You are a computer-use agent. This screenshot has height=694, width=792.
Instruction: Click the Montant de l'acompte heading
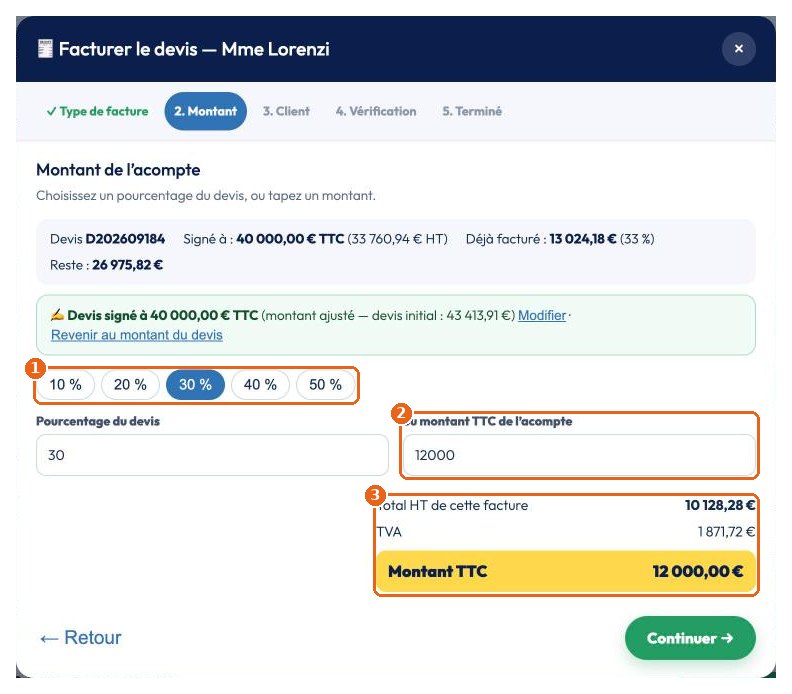point(118,170)
